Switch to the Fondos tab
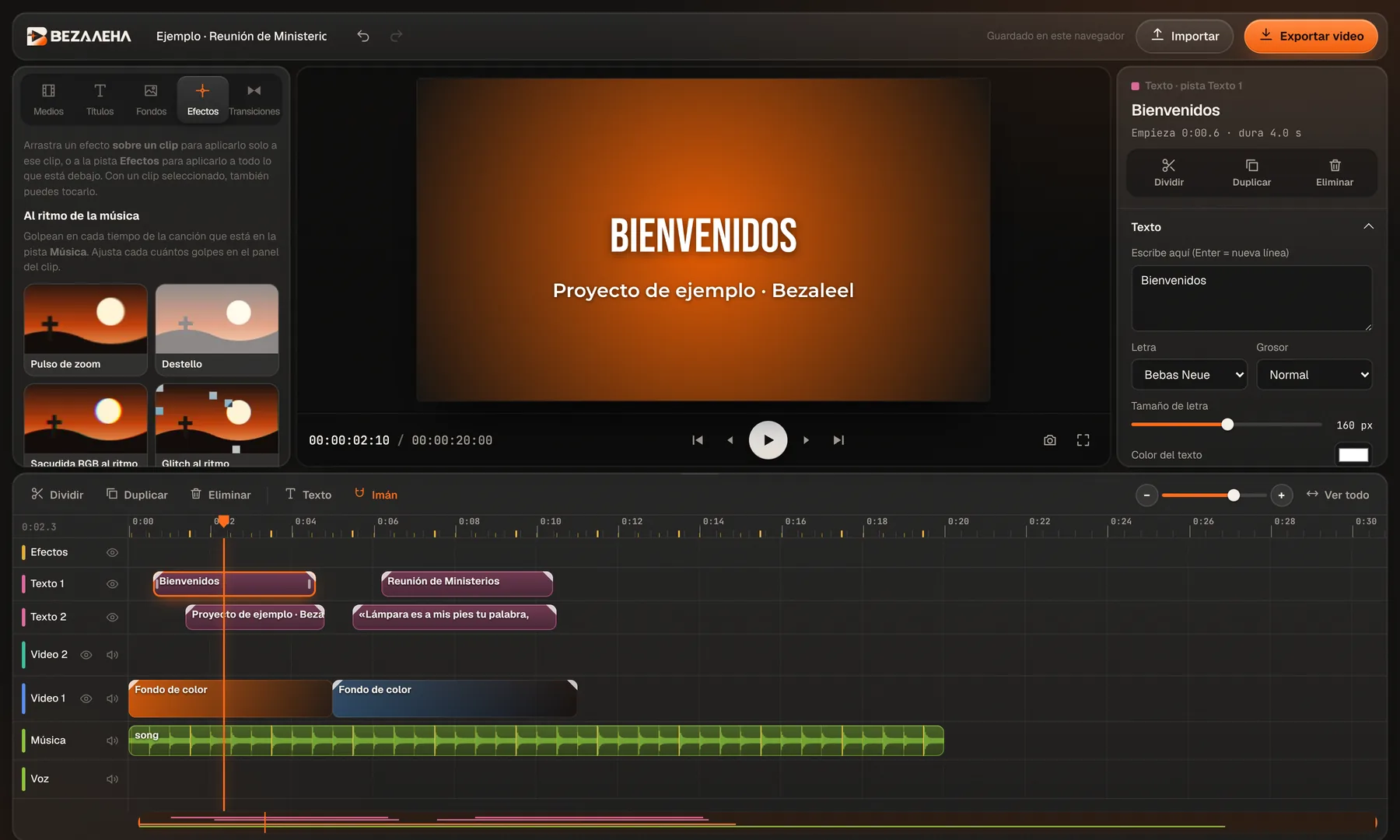The image size is (1400, 840). [x=151, y=100]
